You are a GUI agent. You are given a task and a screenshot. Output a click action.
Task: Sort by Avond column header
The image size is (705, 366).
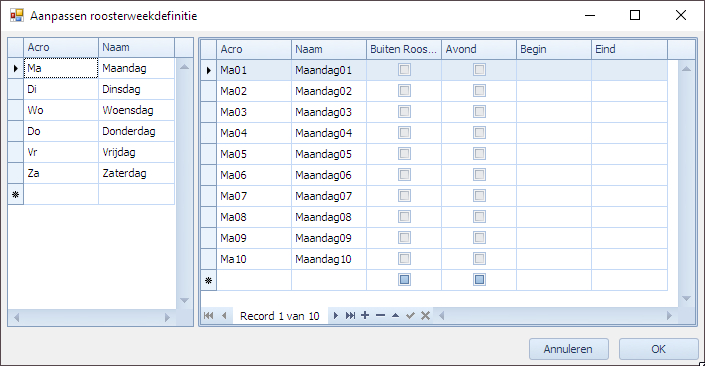479,49
